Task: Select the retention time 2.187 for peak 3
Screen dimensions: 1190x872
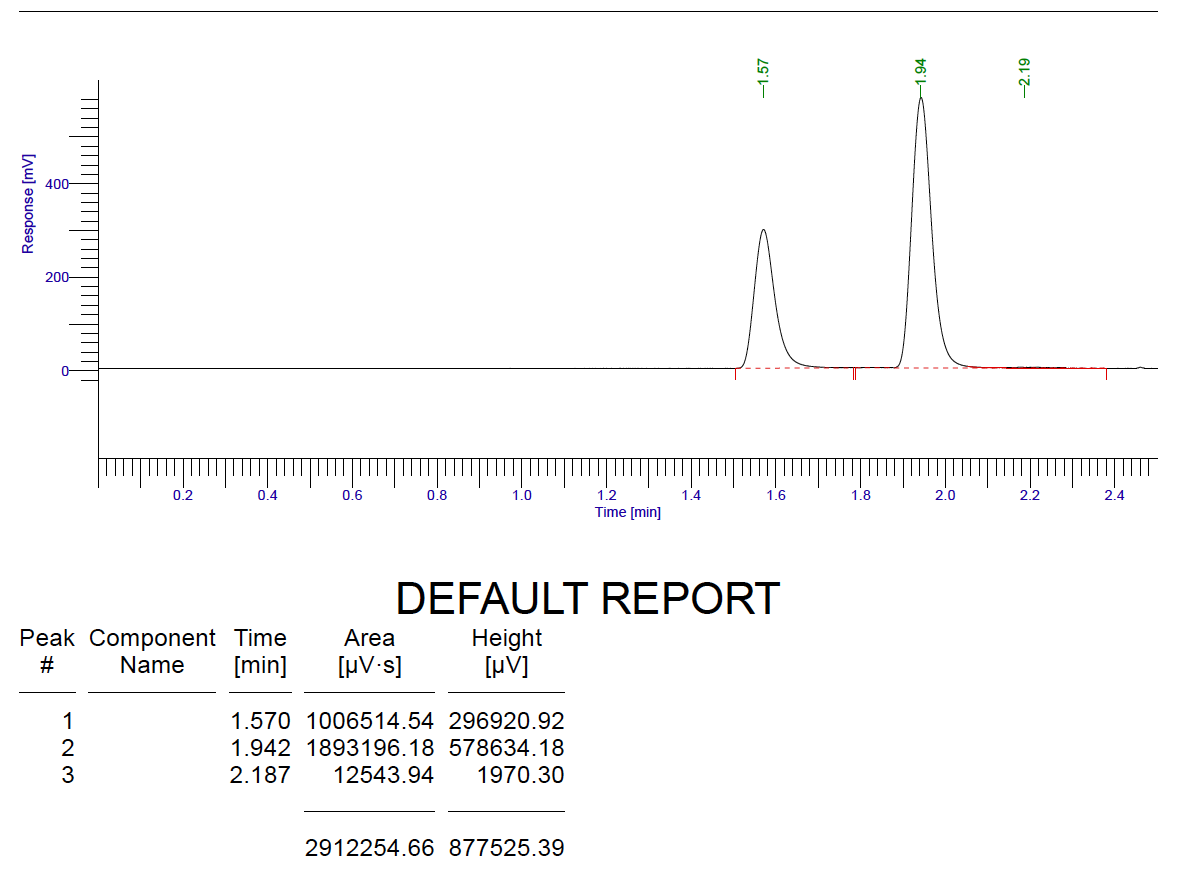Action: [262, 775]
